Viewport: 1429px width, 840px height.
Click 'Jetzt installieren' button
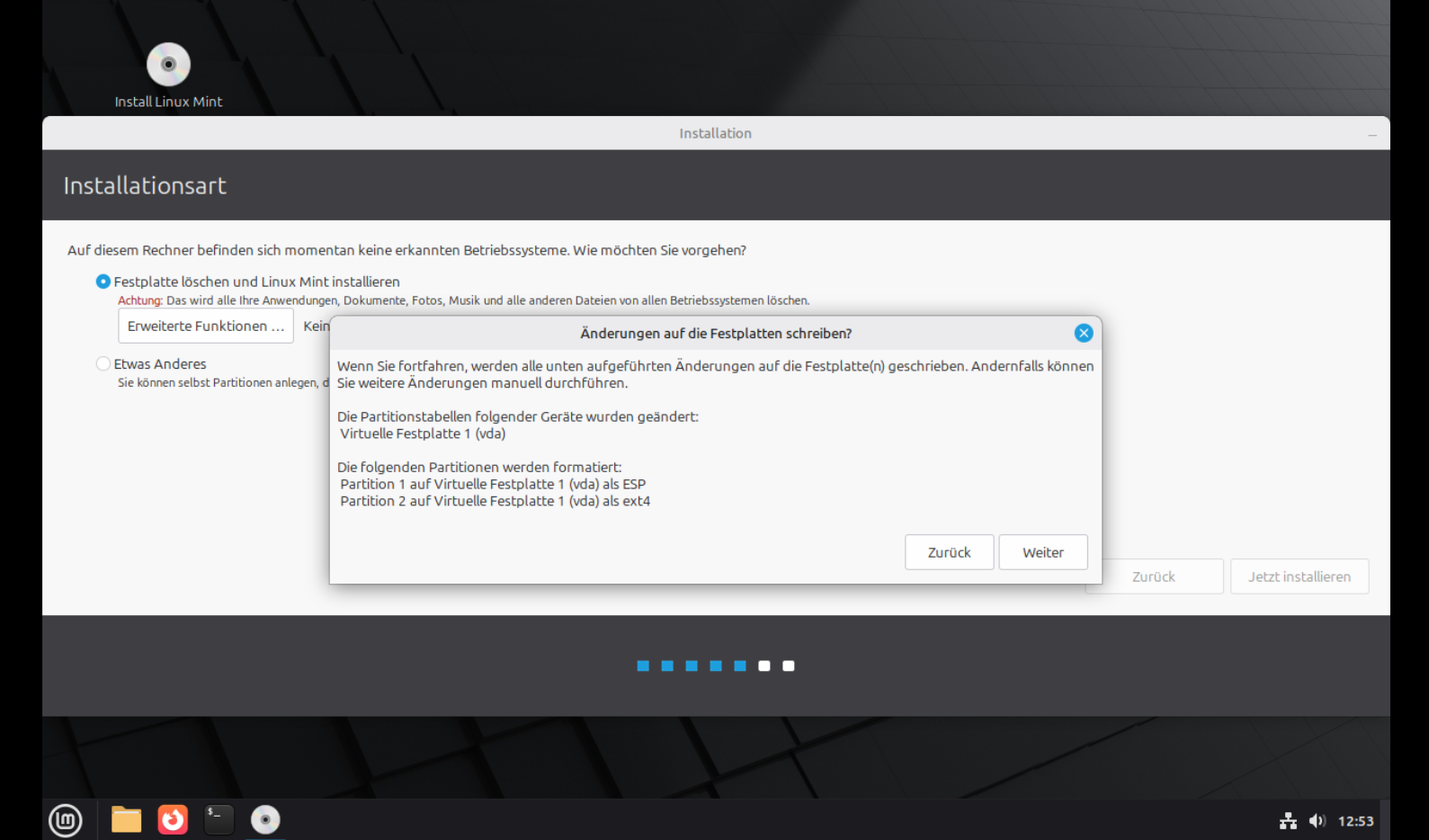(1299, 576)
